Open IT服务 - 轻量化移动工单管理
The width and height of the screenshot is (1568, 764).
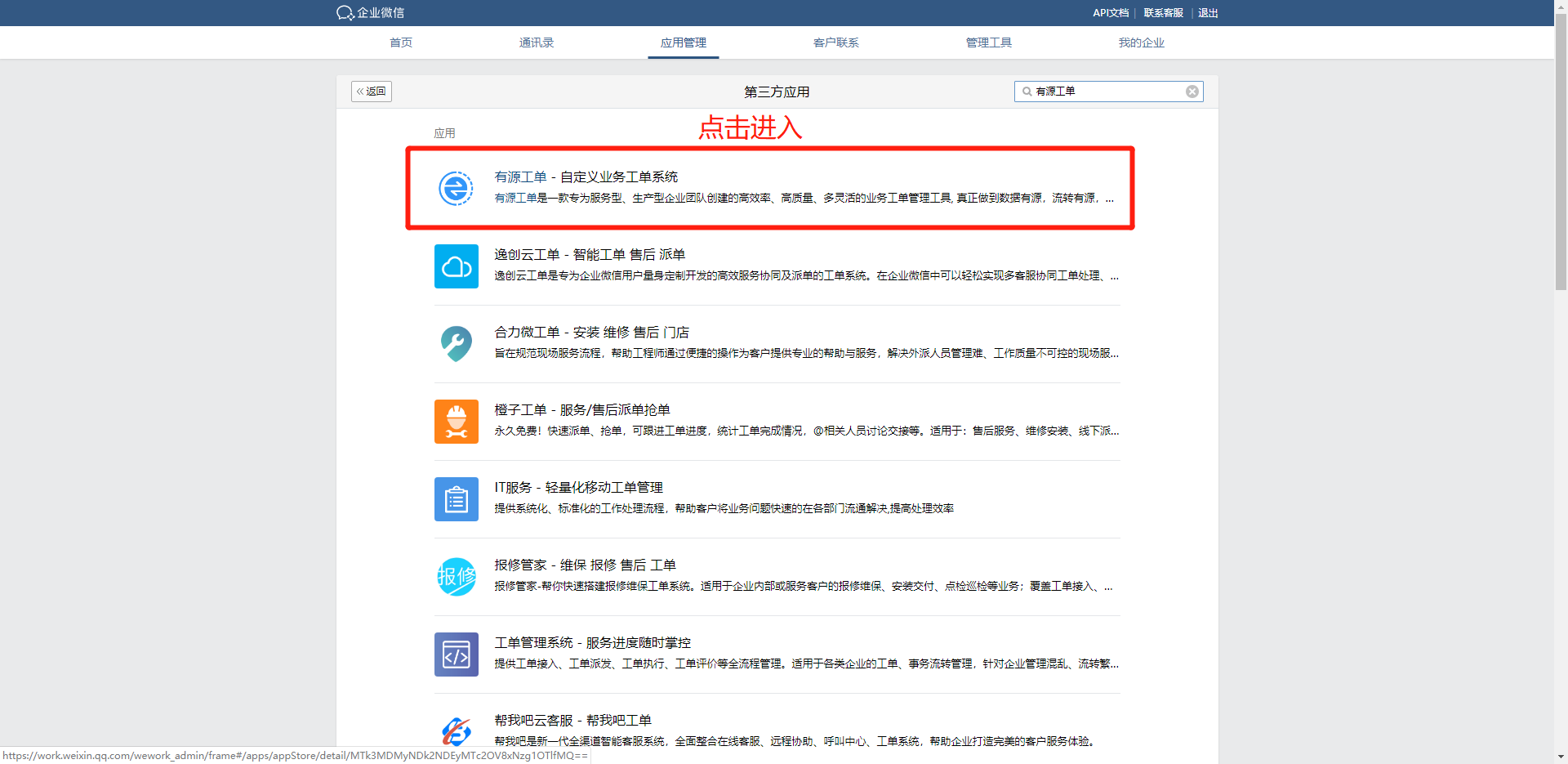[578, 487]
